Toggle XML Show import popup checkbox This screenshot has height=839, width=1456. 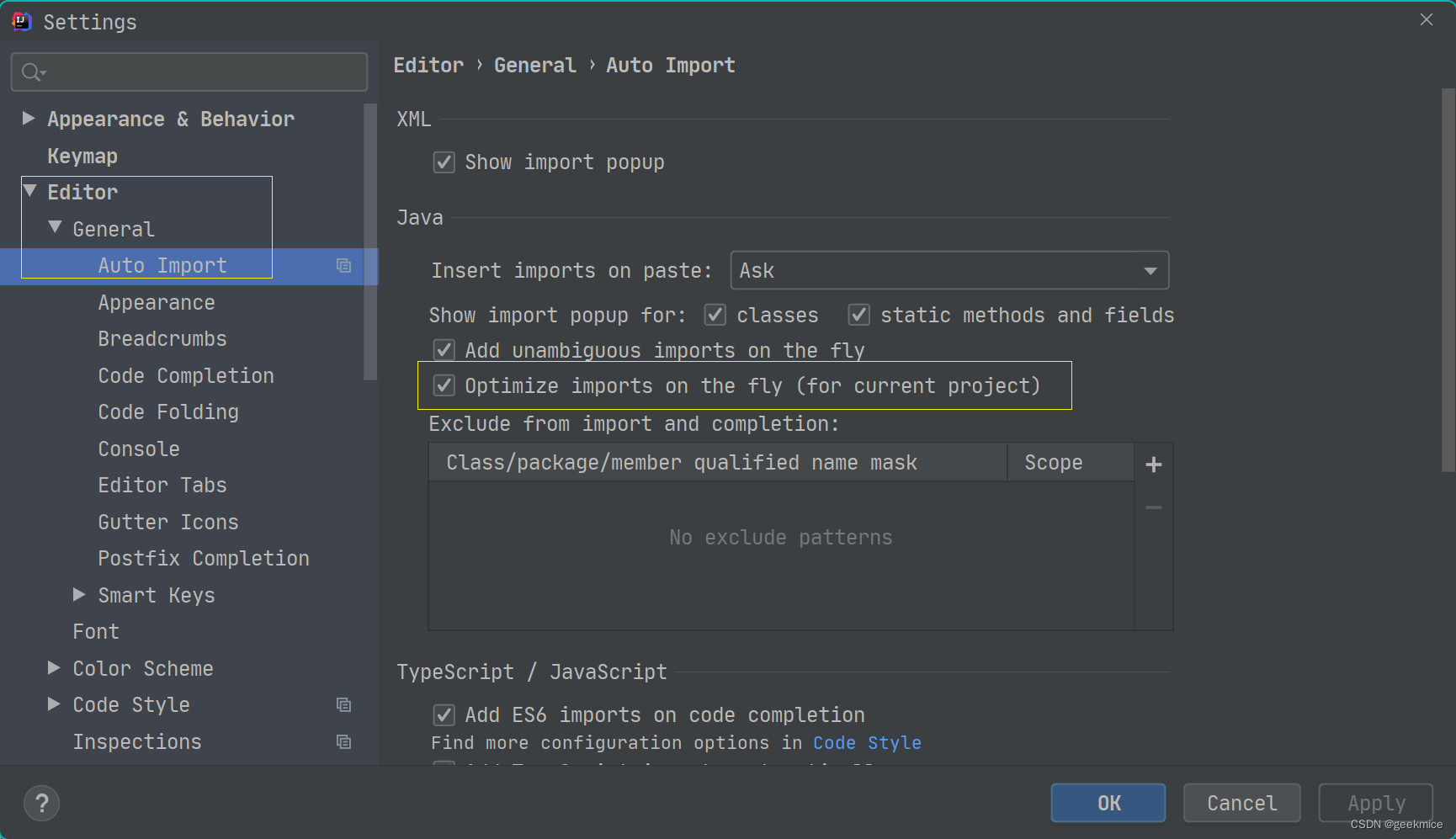(444, 162)
